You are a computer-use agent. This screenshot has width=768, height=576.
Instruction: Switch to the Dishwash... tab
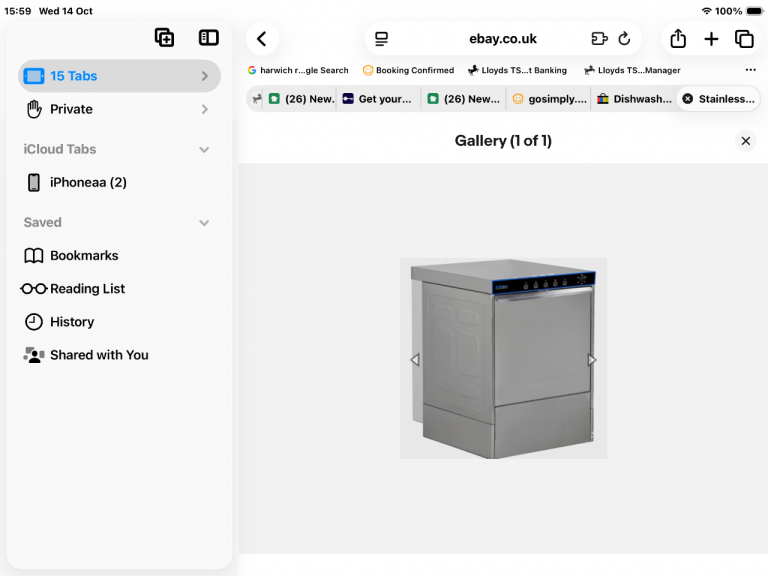point(634,99)
